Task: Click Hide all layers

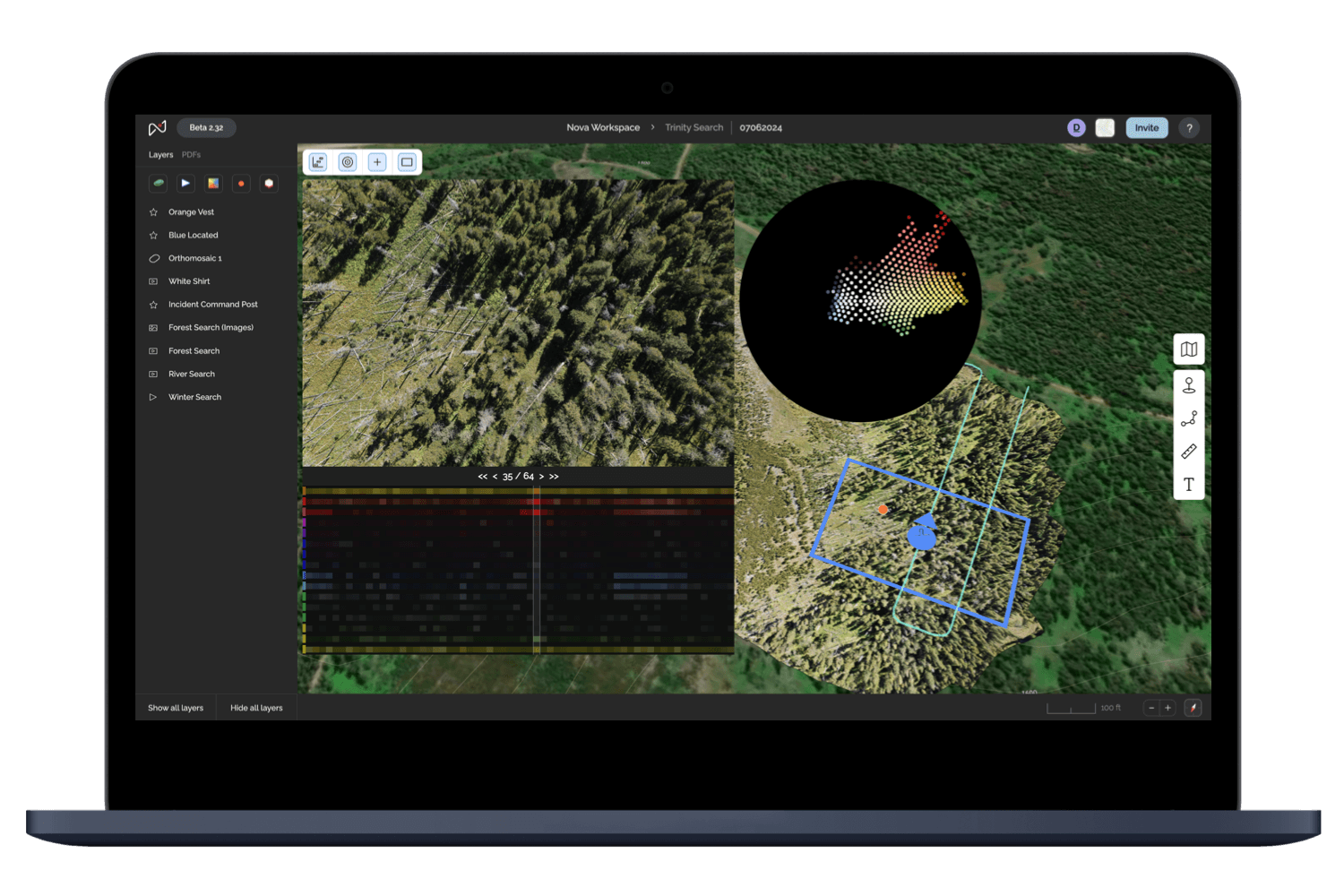Action: [256, 707]
